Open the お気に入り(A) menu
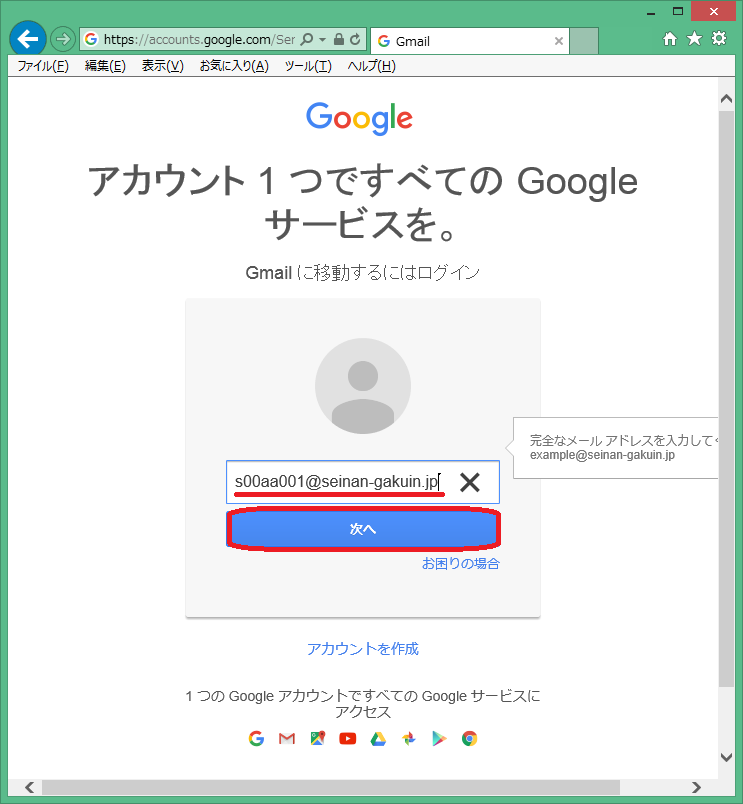Screen dimensions: 743x804 (x=234, y=66)
